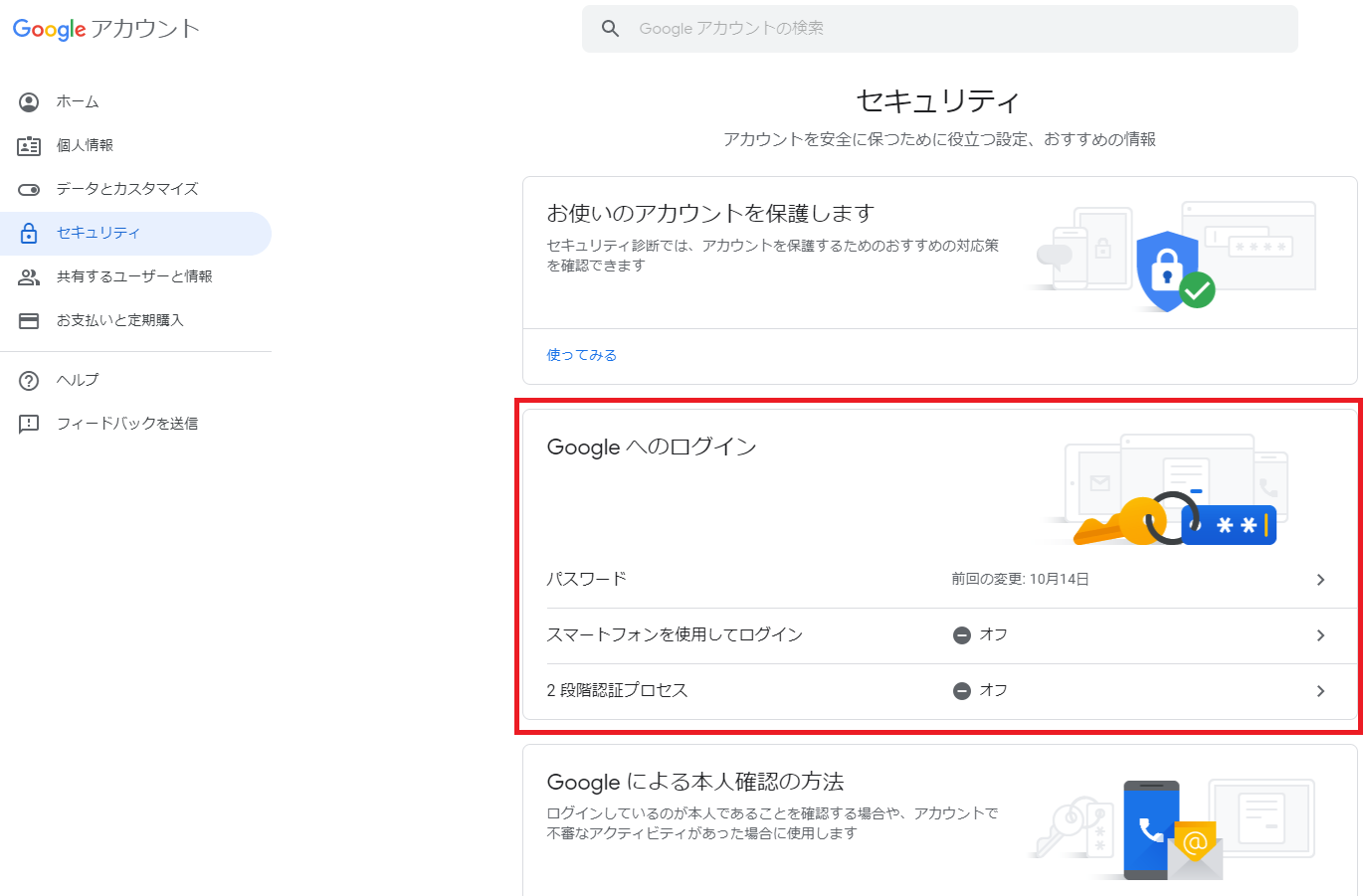Click the Google アカウント logo
This screenshot has width=1366, height=896.
pos(106,29)
